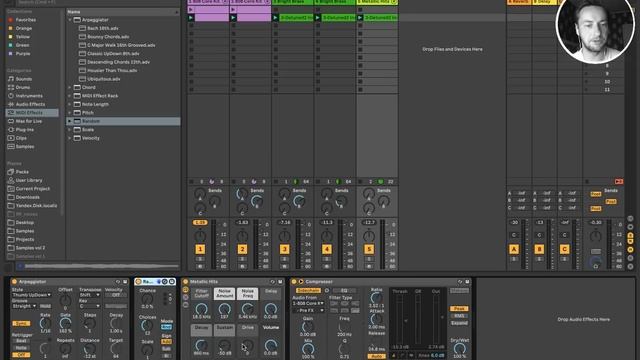This screenshot has height=360, width=640.
Task: Select MIDI Effects category
Action: click(32, 113)
